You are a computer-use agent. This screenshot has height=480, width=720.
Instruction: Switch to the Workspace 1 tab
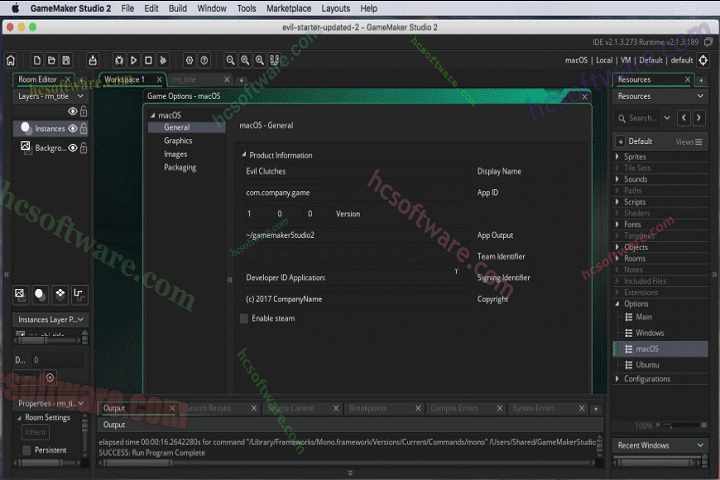124,79
